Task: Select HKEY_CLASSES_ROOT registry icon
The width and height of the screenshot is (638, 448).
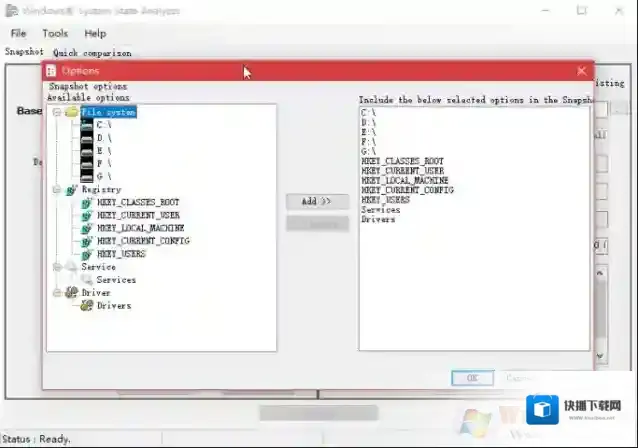Action: tap(87, 202)
